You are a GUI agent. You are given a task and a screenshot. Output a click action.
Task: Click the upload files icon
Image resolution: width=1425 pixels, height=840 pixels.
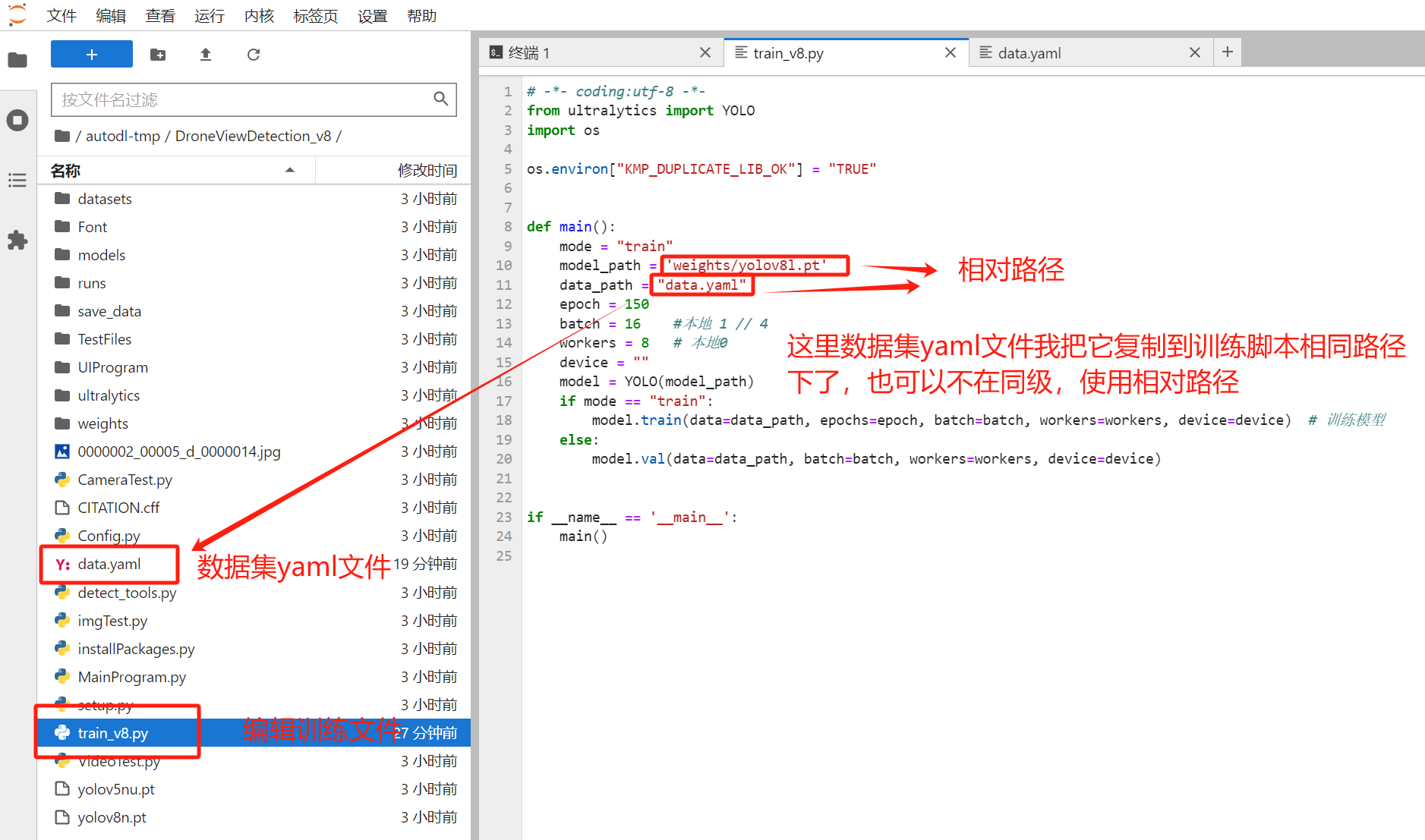(x=206, y=55)
